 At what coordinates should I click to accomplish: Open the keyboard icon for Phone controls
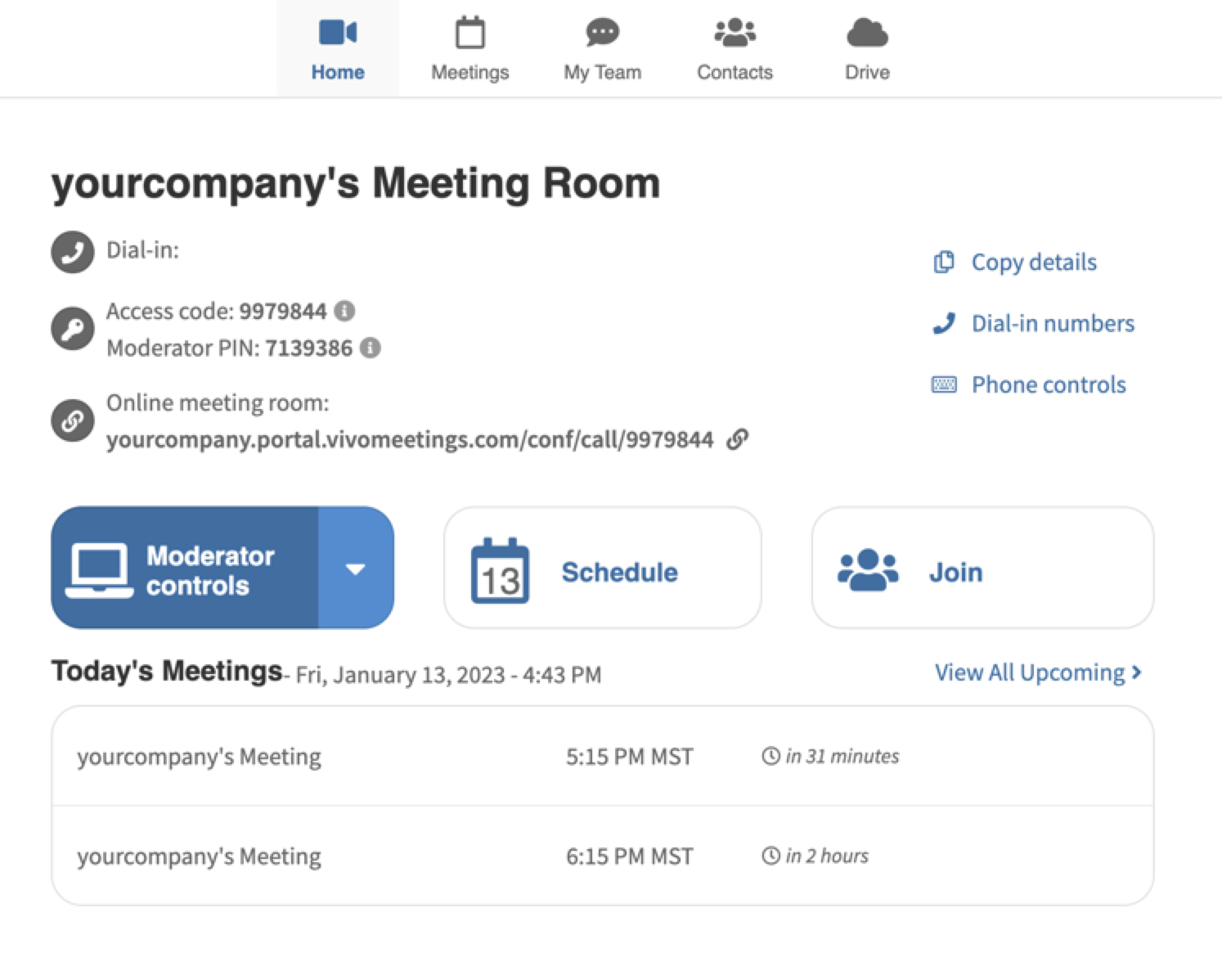point(945,384)
